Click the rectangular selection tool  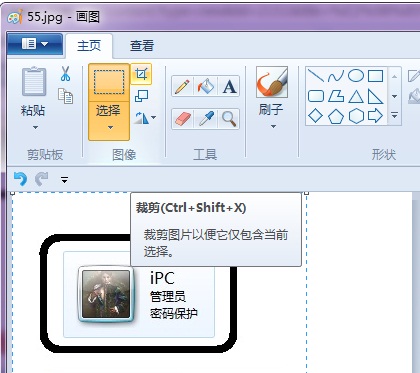tap(109, 82)
